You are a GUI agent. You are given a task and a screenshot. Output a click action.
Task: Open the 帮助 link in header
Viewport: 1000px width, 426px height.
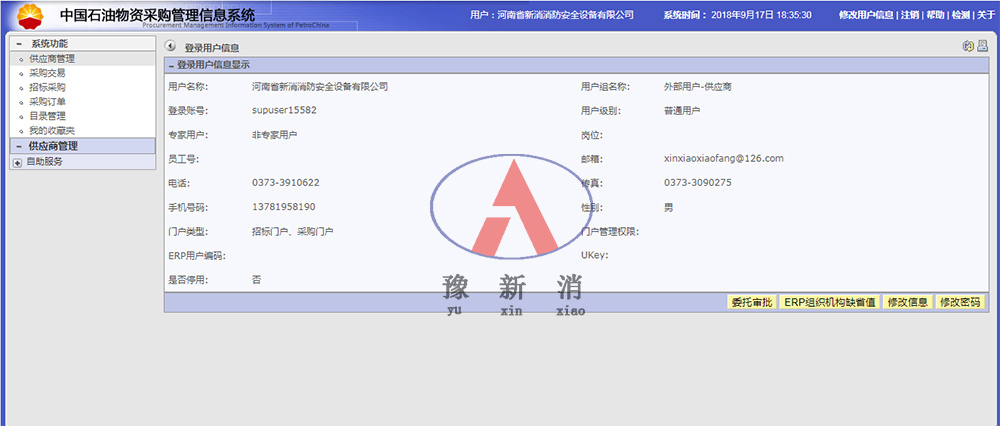tap(935, 15)
